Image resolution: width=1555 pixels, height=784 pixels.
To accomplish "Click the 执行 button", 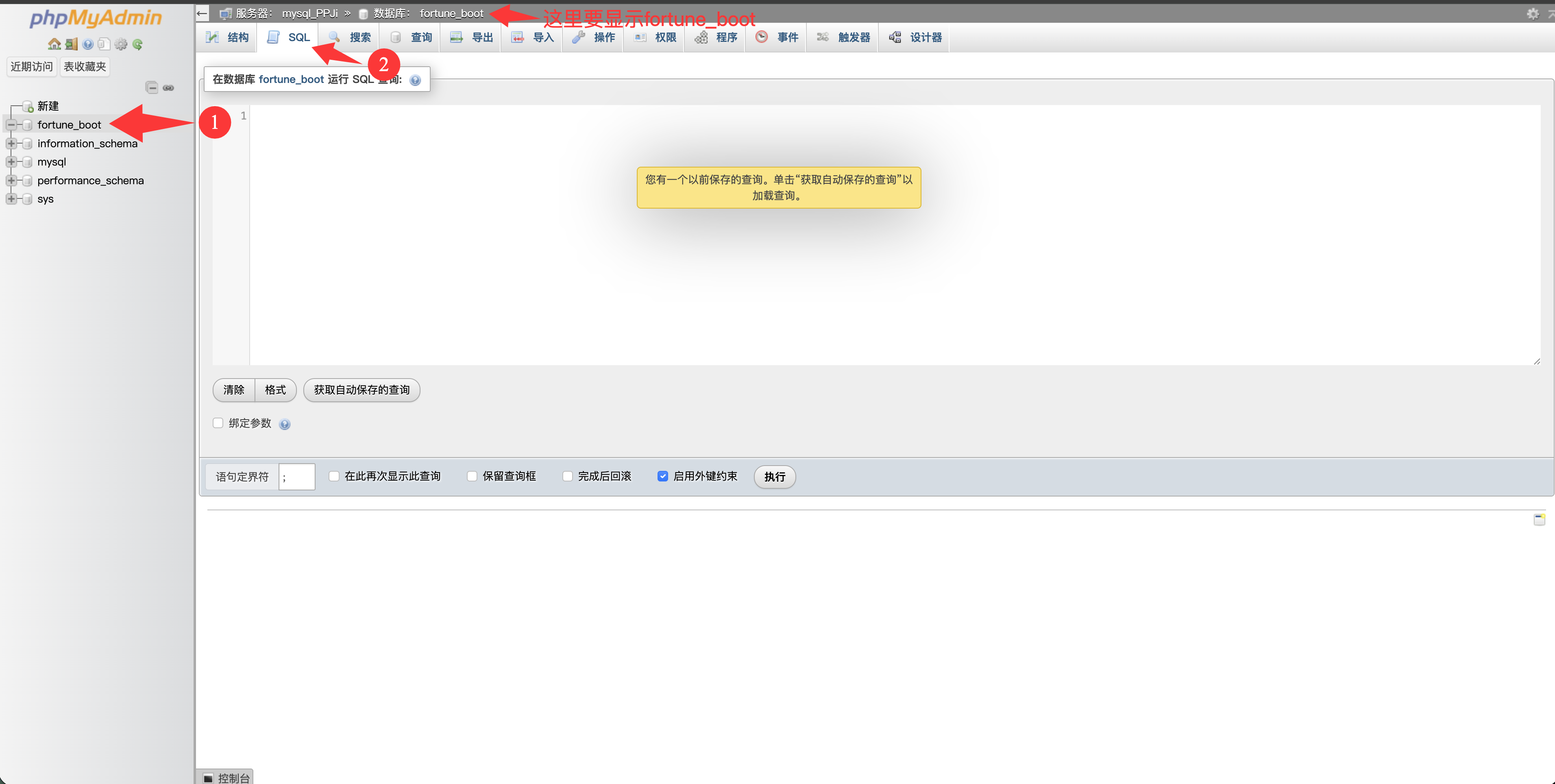I will coord(774,477).
